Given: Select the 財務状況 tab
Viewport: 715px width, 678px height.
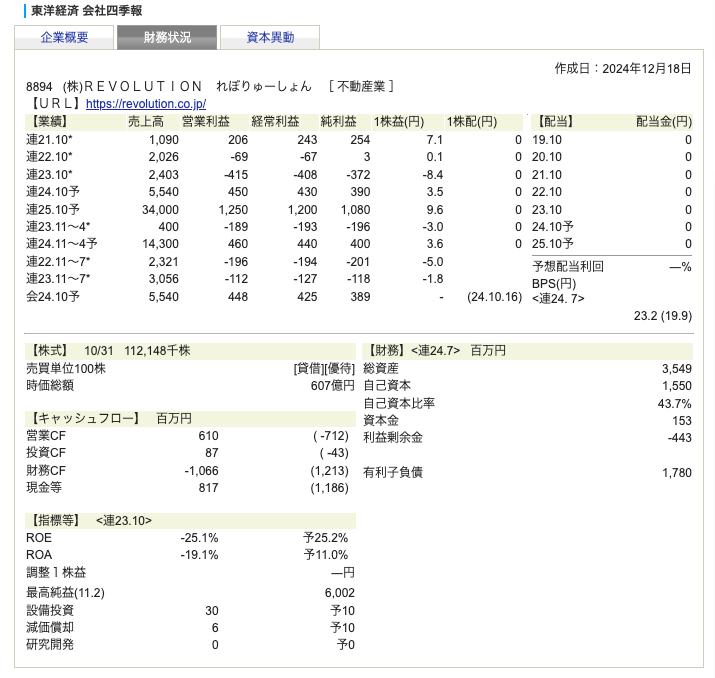Looking at the screenshot, I should point(167,37).
